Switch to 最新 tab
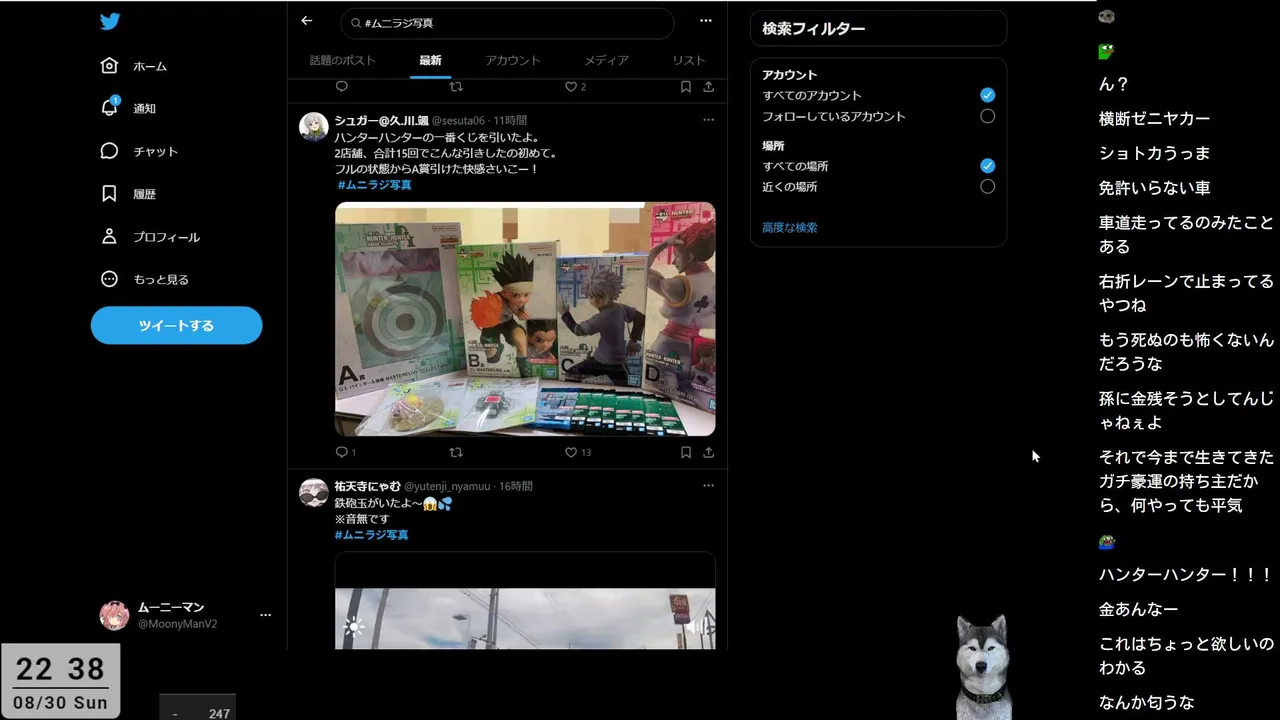This screenshot has height=720, width=1280. click(x=430, y=60)
